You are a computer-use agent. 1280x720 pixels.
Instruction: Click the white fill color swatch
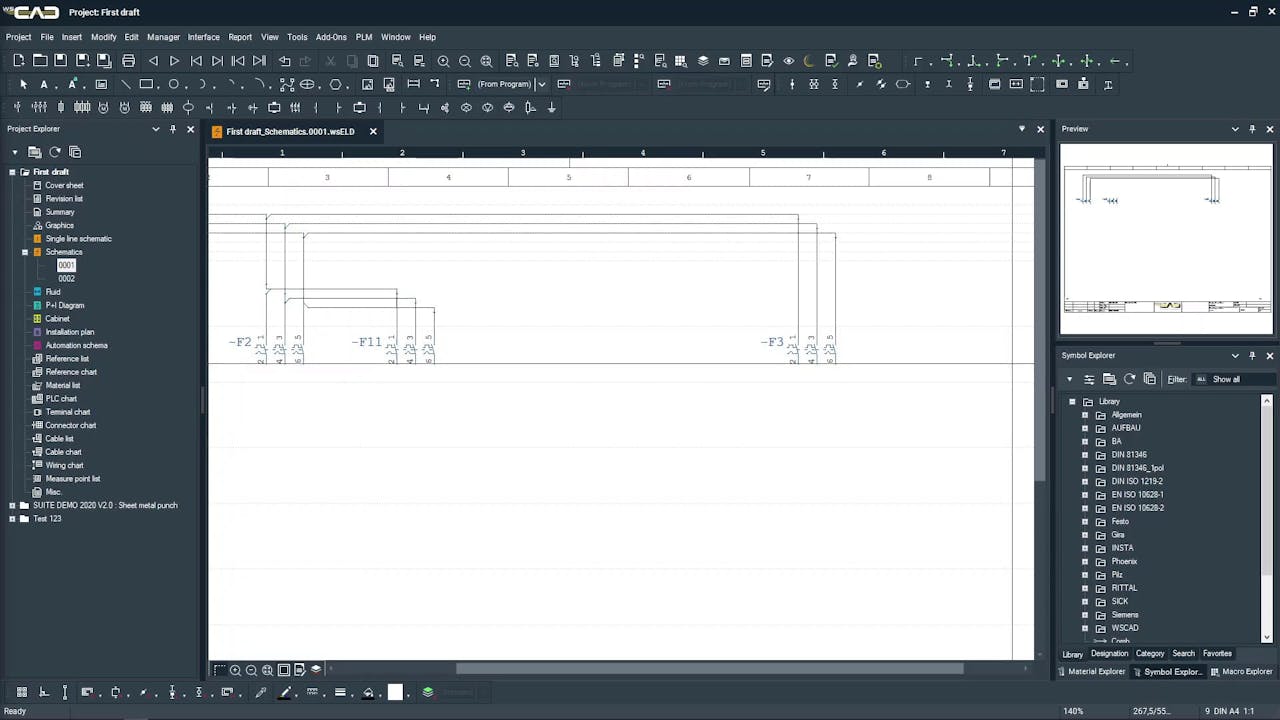395,692
